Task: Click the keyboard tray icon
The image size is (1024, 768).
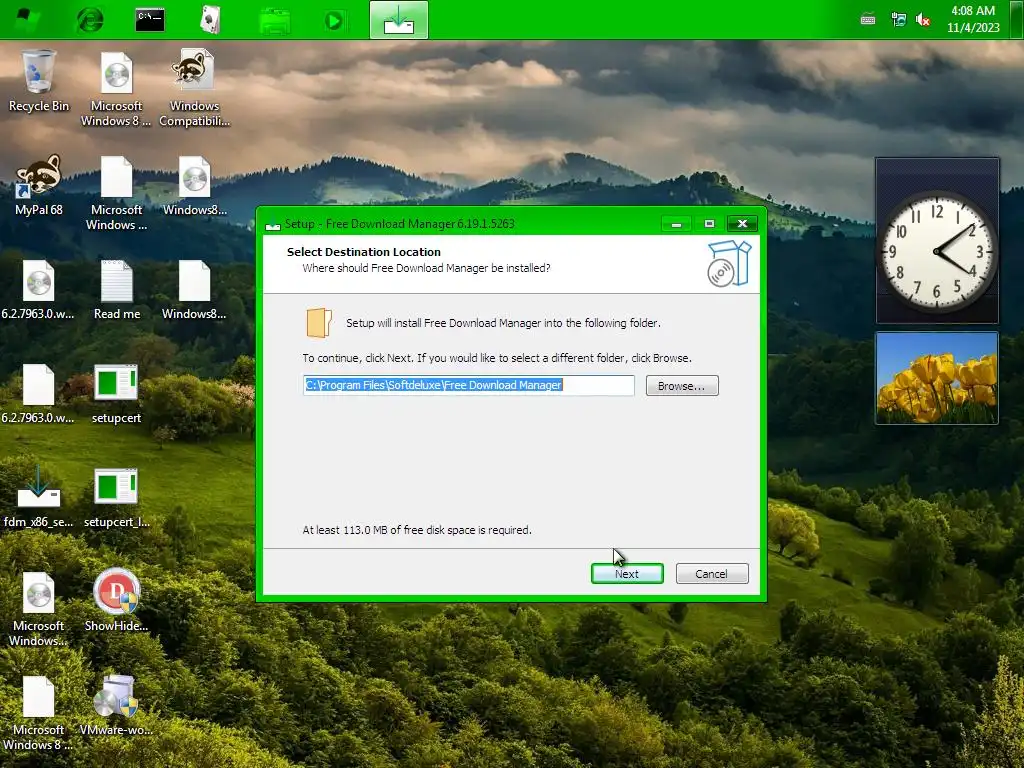Action: 868,20
